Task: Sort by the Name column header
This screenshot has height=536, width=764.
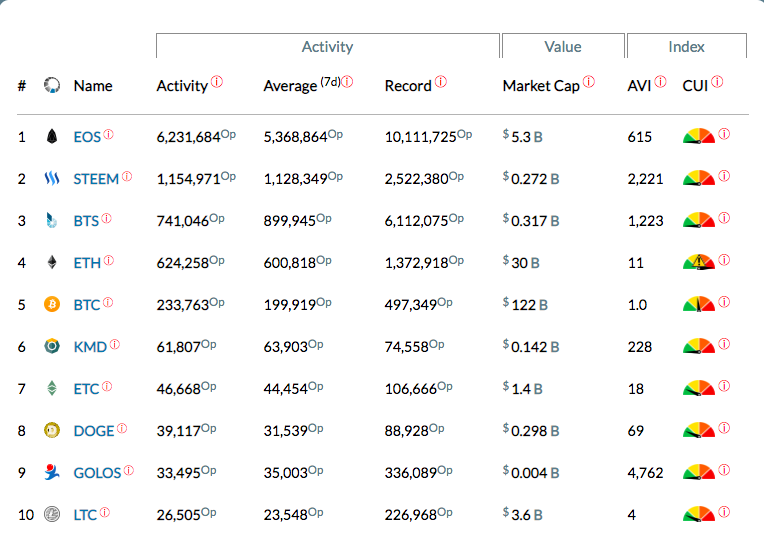Action: 93,86
